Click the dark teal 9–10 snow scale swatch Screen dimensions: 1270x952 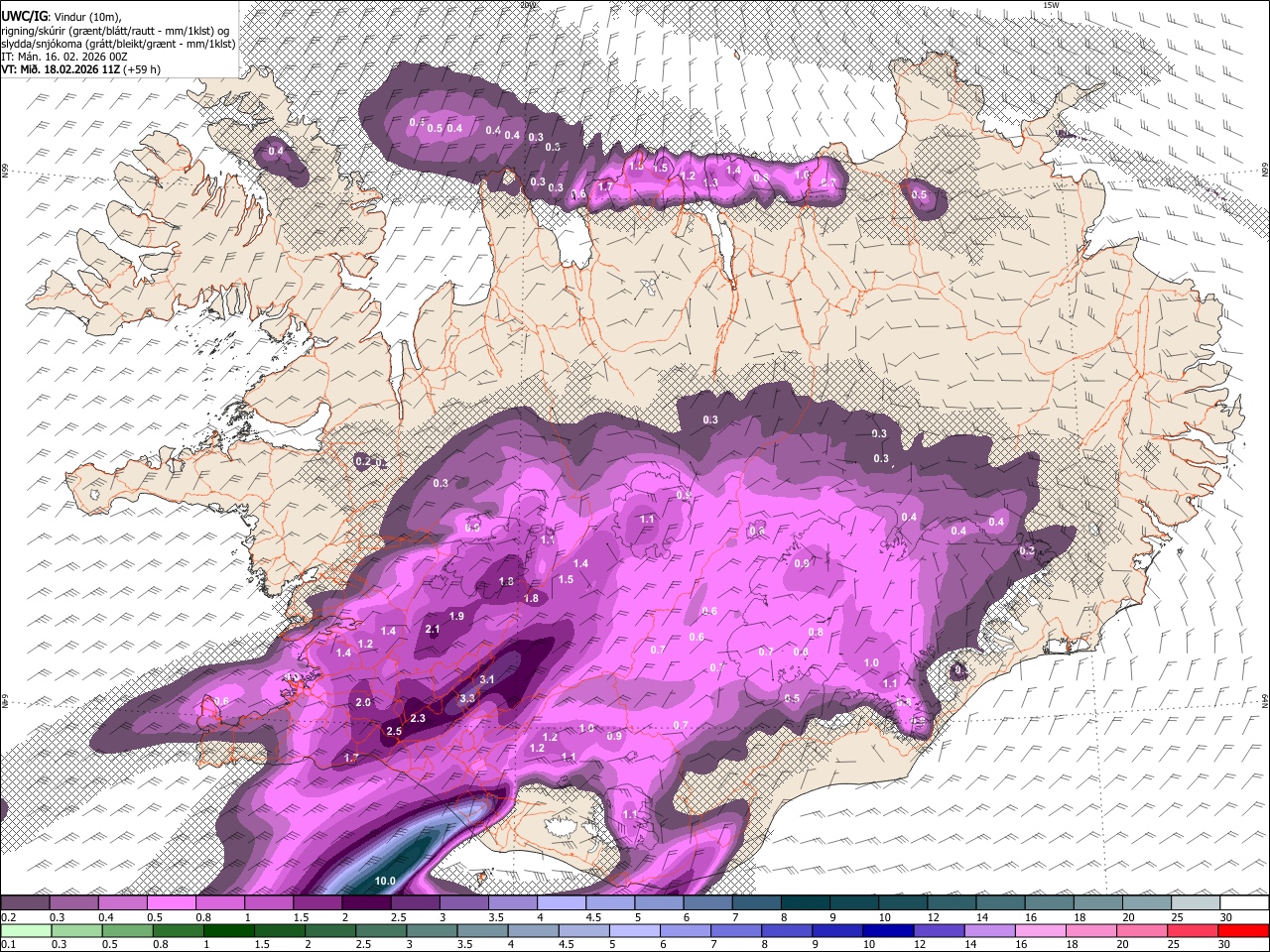tap(853, 902)
